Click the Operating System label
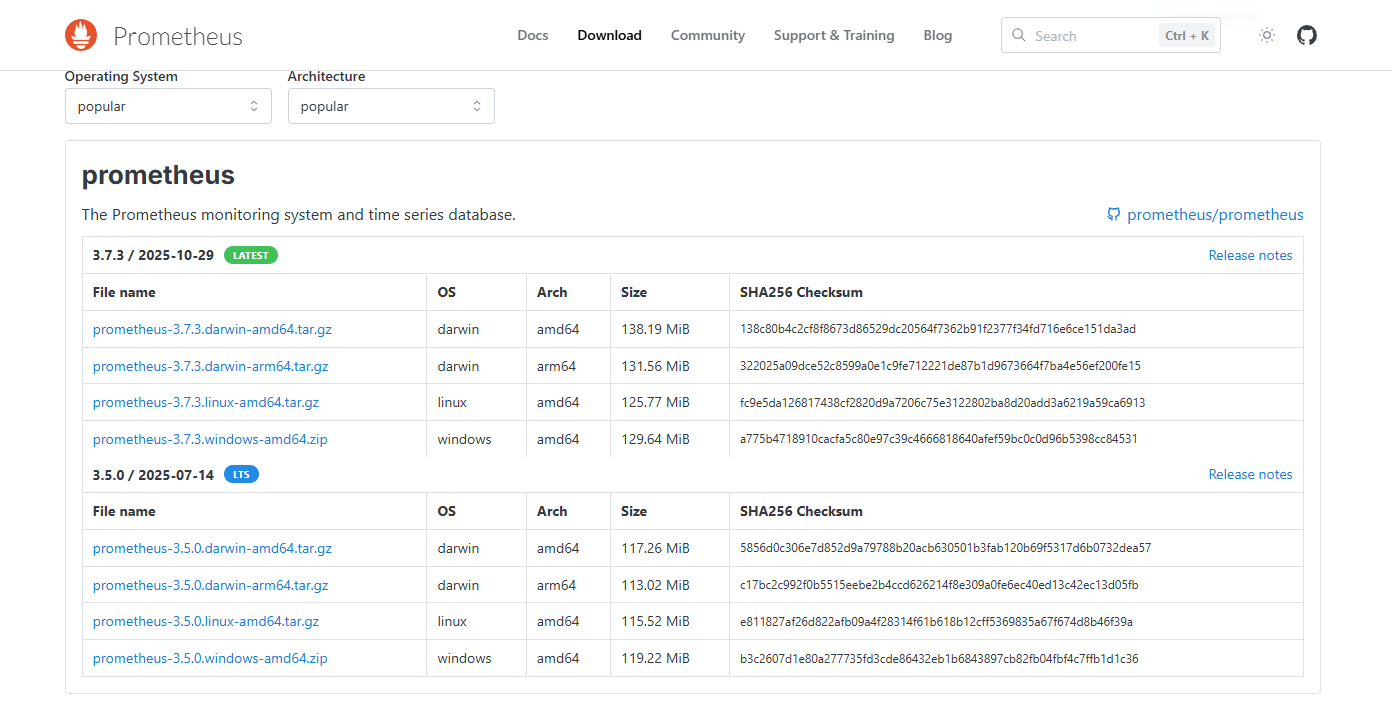Viewport: 1392px width, 702px height. click(x=121, y=76)
